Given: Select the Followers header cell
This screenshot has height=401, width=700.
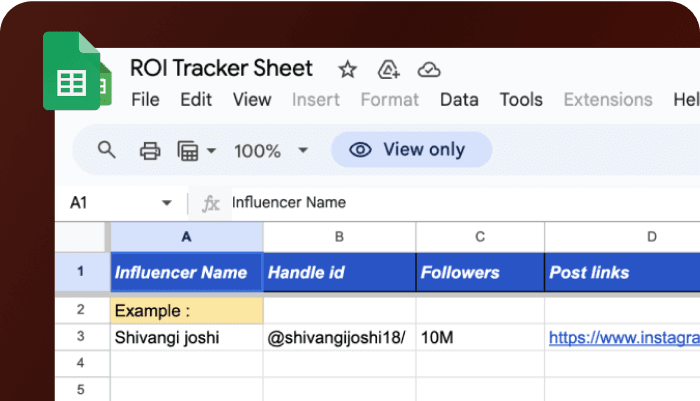Looking at the screenshot, I should click(x=480, y=272).
